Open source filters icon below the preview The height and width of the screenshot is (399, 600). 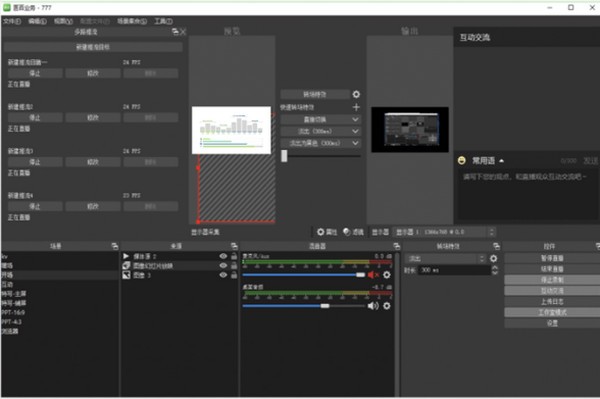[347, 232]
